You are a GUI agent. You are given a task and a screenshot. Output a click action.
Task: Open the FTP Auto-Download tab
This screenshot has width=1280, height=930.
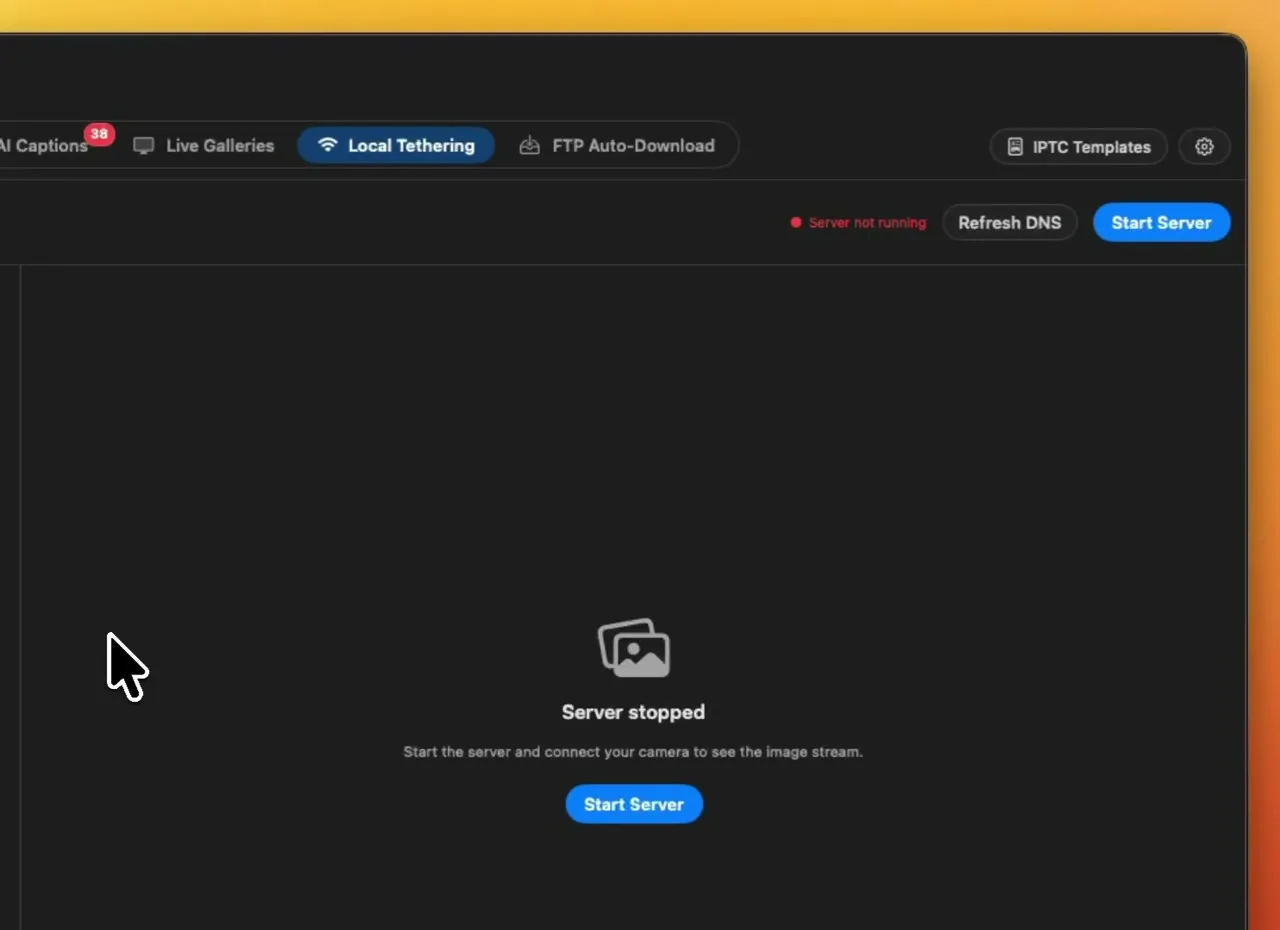coord(617,145)
